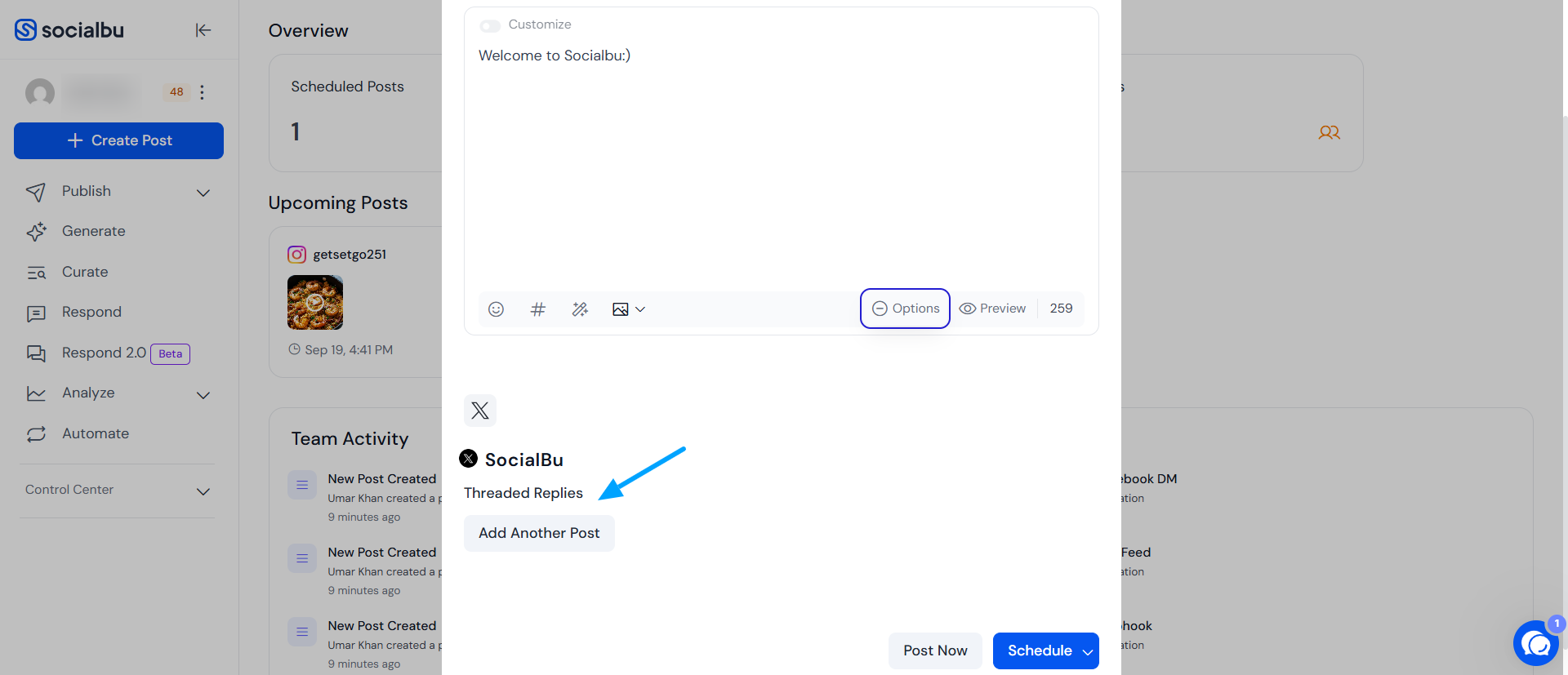The height and width of the screenshot is (675, 1568).
Task: Open Automate in sidebar
Action: [x=96, y=433]
